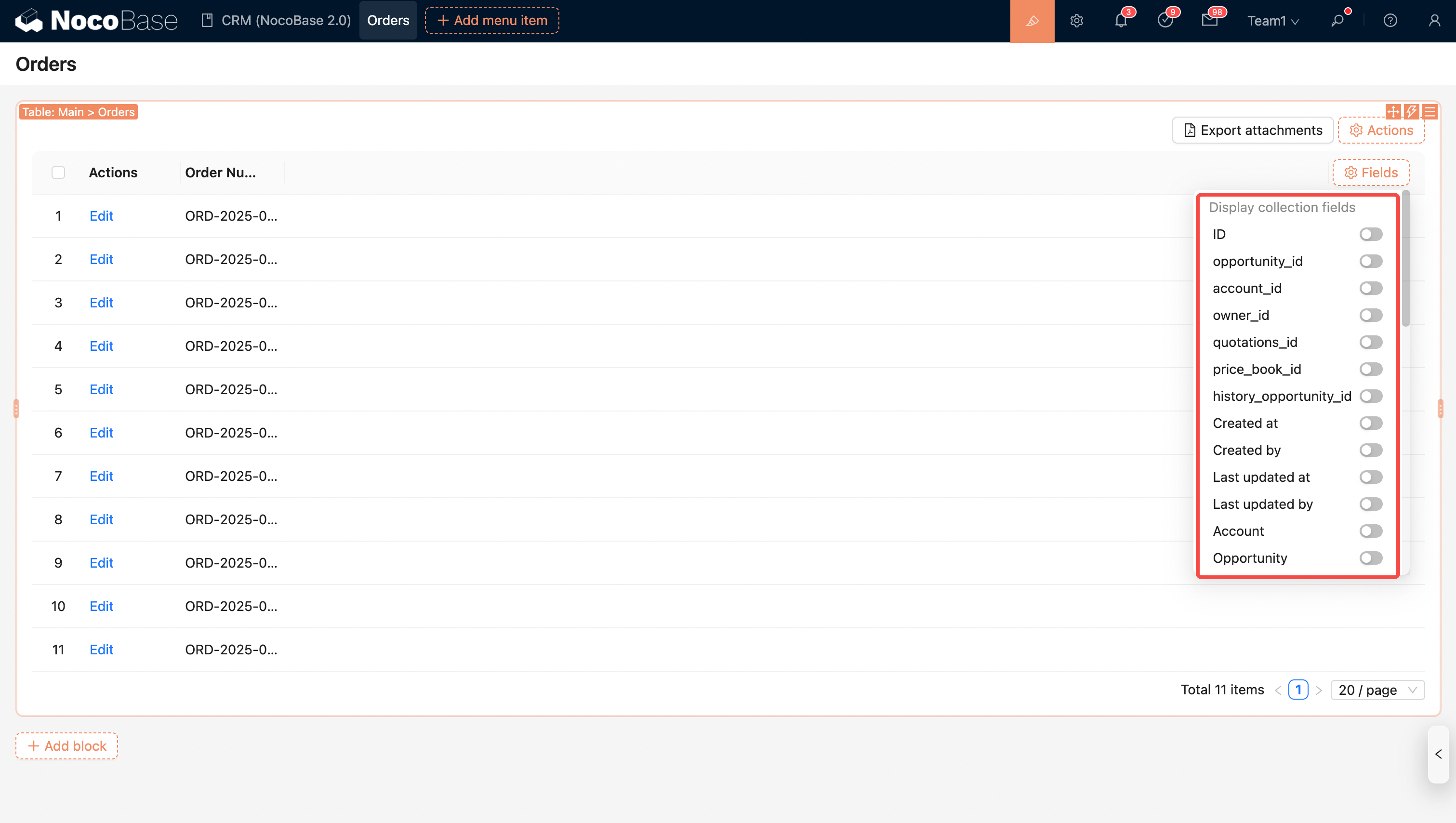
Task: Toggle the UI editor highlighter icon
Action: click(x=1032, y=21)
